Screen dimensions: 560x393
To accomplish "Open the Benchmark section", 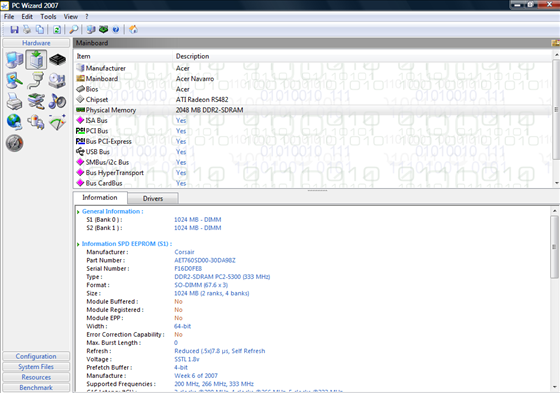I will click(36, 387).
